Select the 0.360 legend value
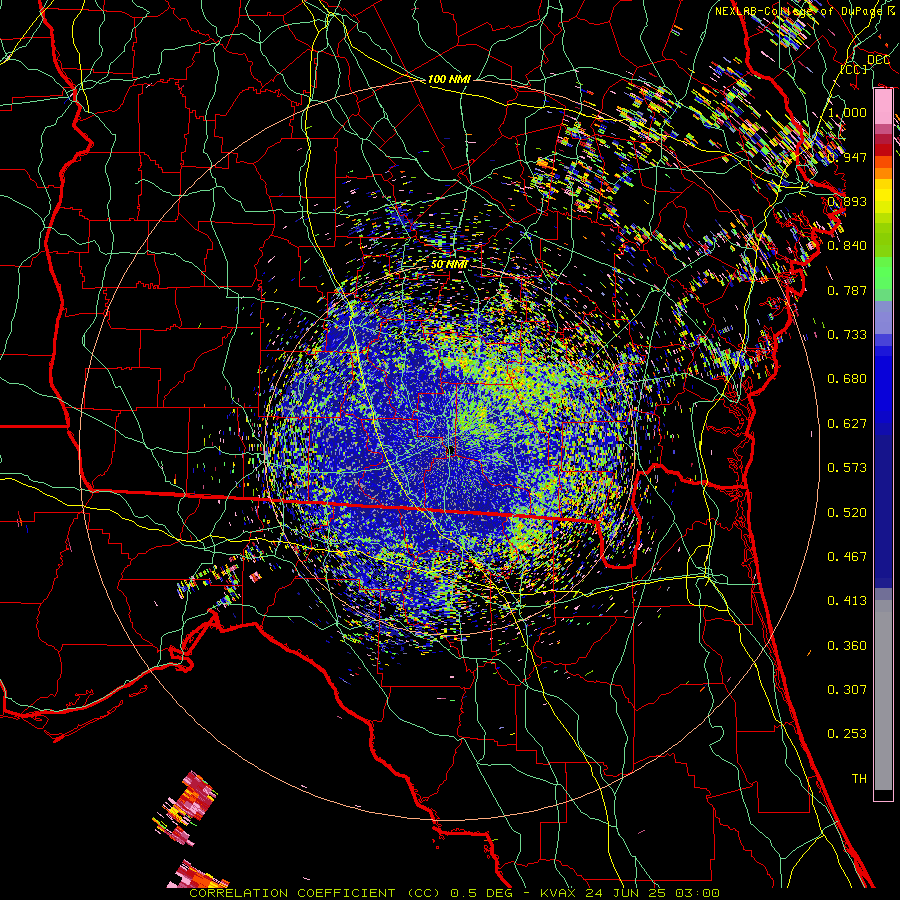This screenshot has height=900, width=900. (x=847, y=645)
